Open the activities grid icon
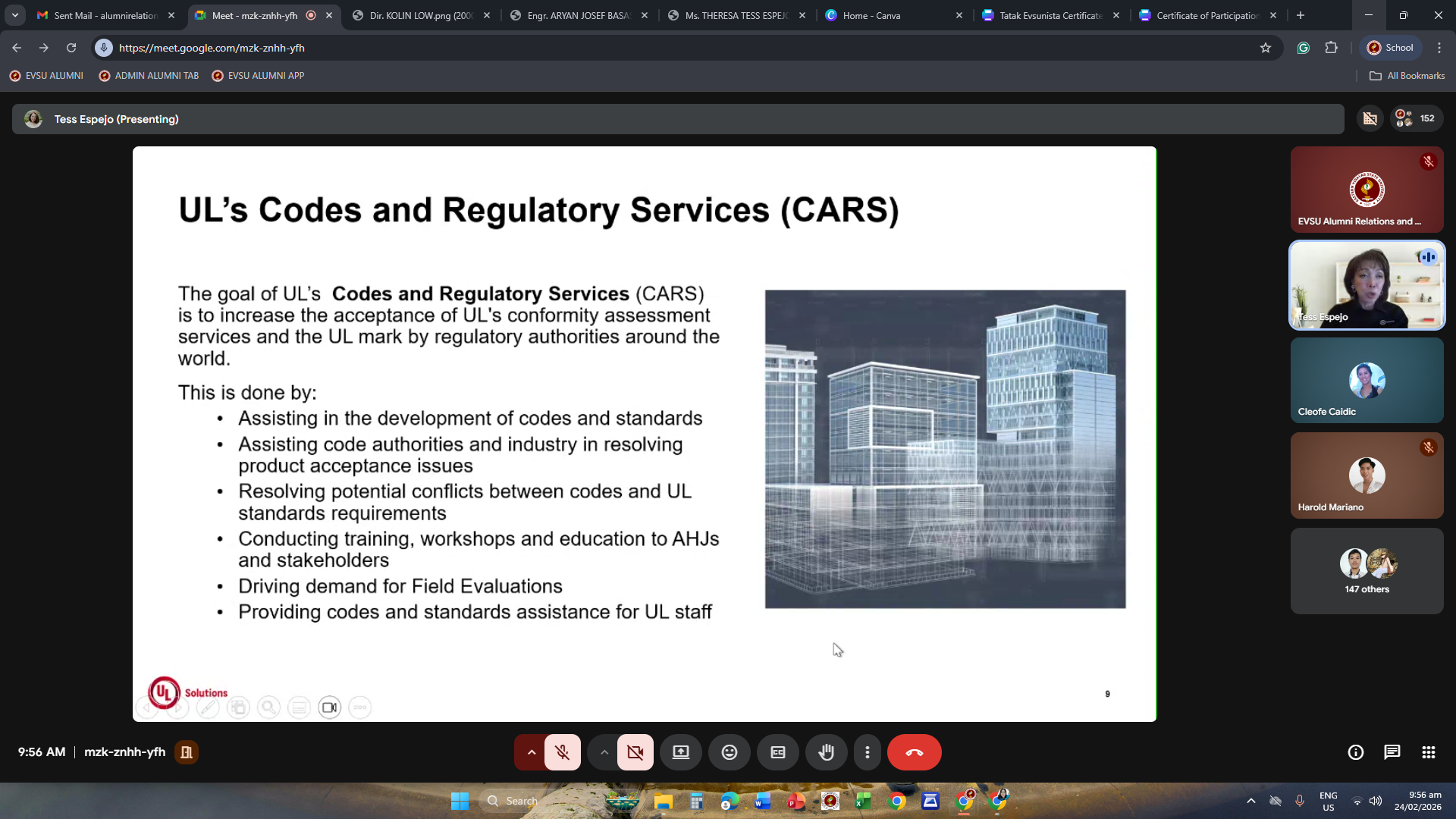This screenshot has height=819, width=1456. tap(1428, 752)
